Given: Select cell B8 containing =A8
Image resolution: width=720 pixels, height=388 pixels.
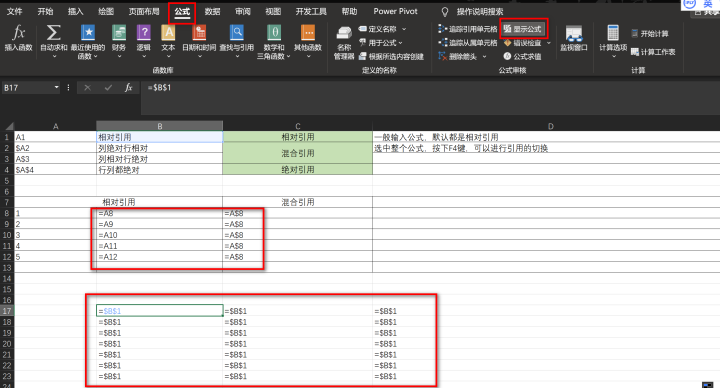Looking at the screenshot, I should [x=159, y=213].
